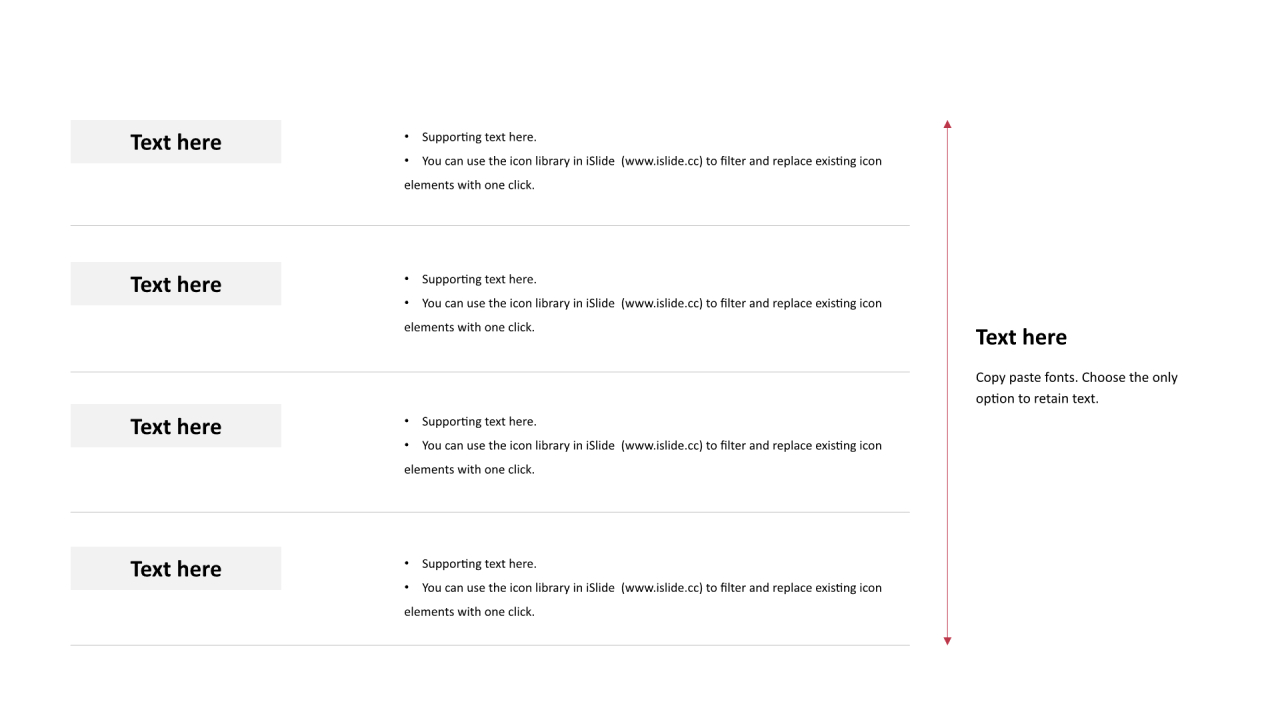Click 'elements with one click.' in the first row

[469, 185]
